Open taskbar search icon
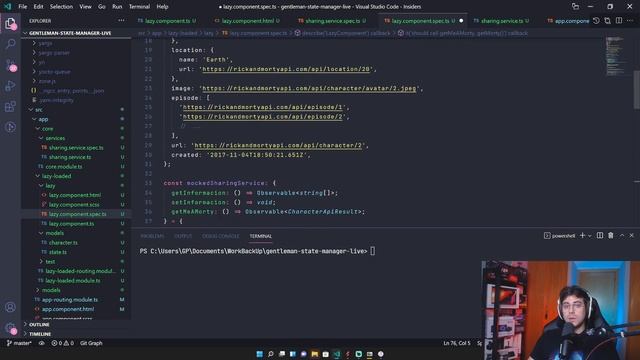640x360 pixels. (x=270, y=354)
